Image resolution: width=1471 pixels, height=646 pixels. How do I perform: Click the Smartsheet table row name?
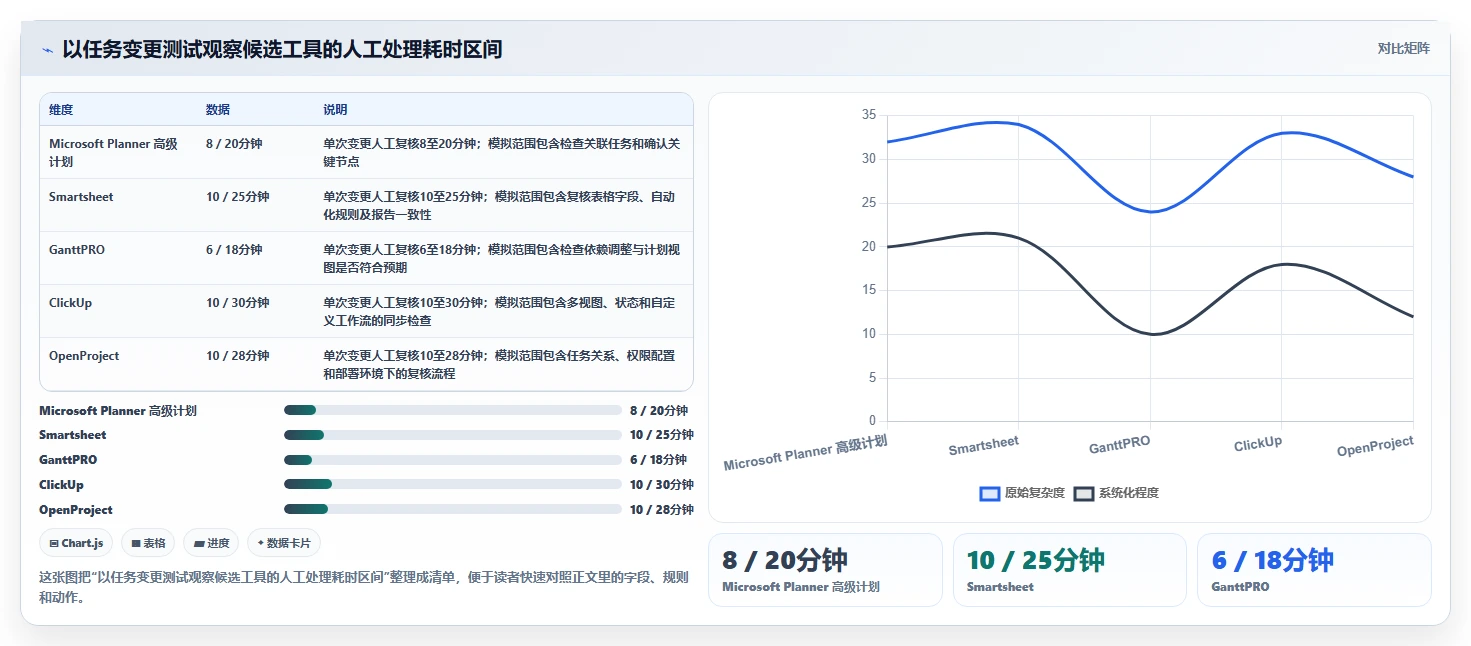(81, 197)
